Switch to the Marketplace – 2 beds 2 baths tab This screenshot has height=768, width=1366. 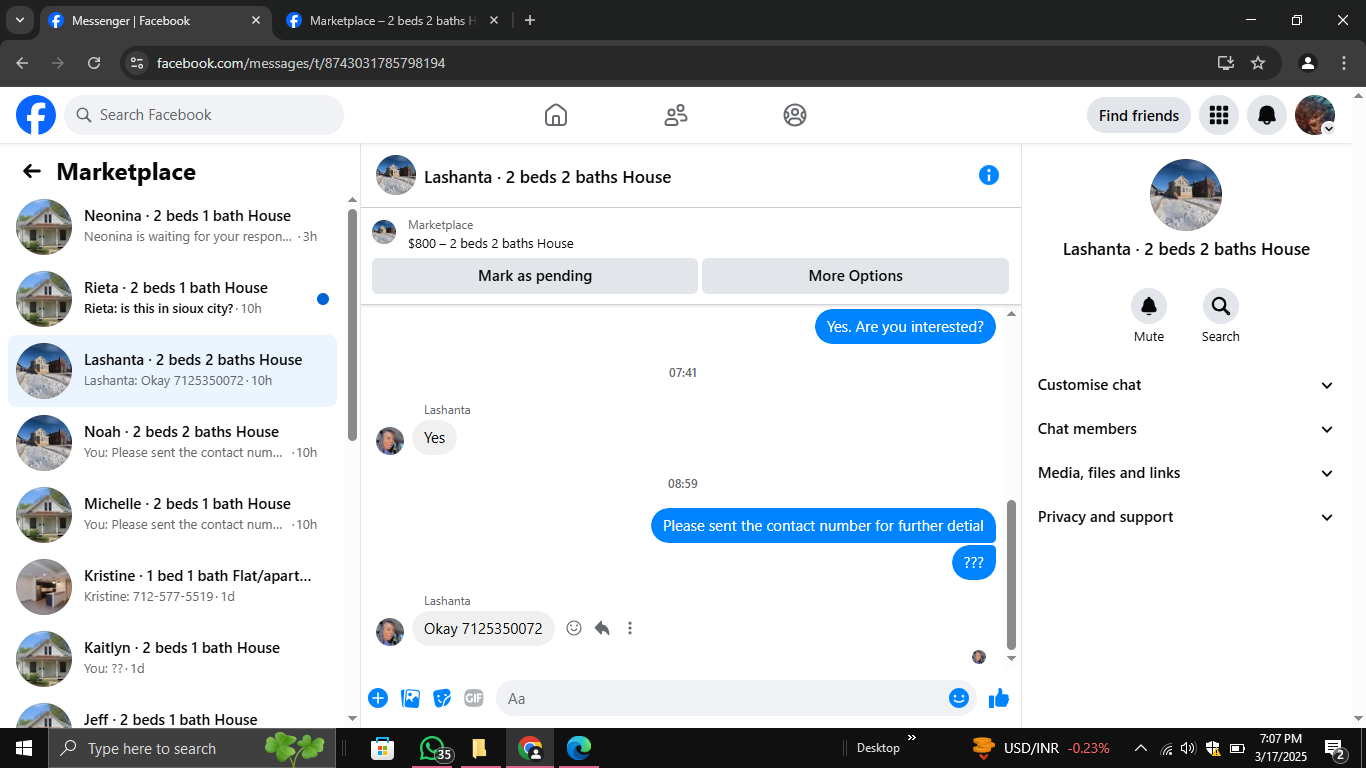(x=393, y=20)
